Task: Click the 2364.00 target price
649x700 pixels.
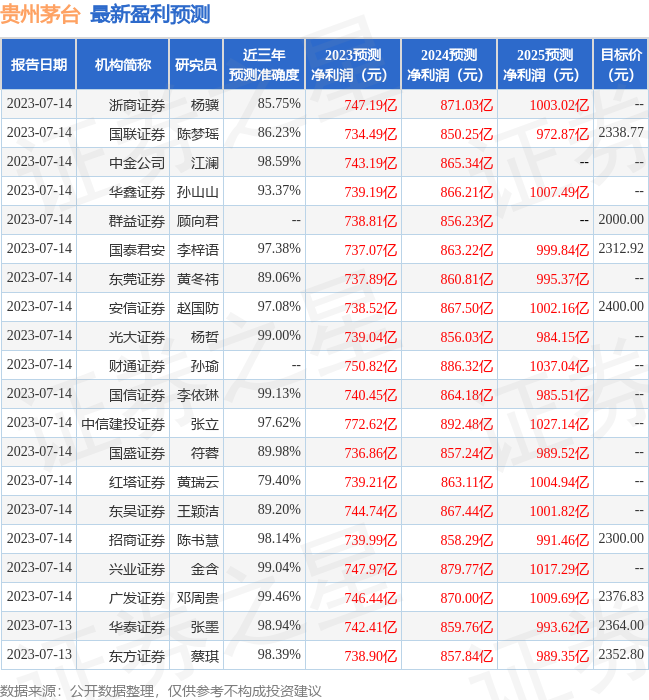Action: click(x=621, y=625)
